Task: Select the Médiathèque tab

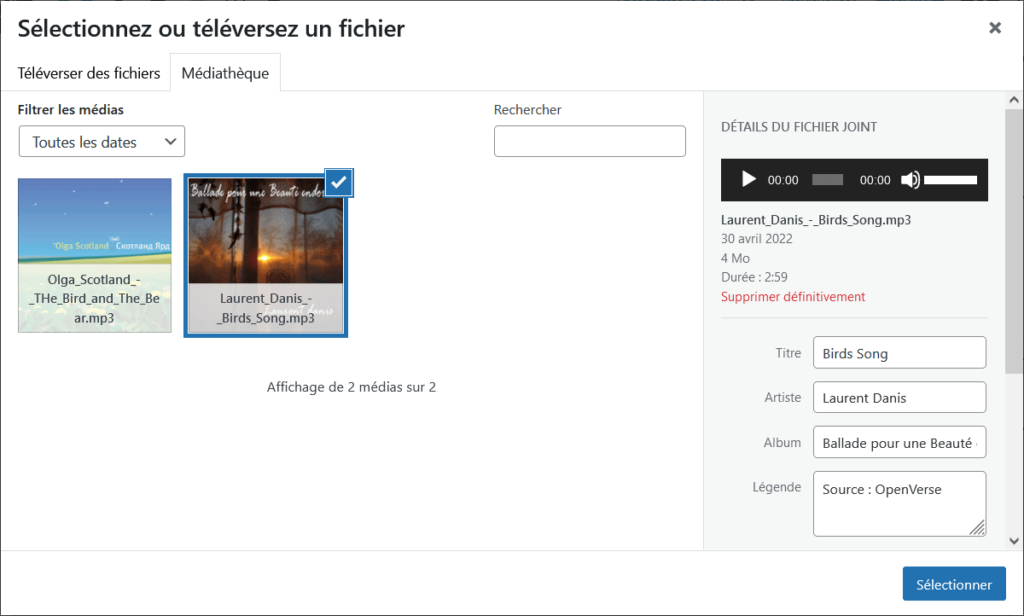Action: point(225,73)
